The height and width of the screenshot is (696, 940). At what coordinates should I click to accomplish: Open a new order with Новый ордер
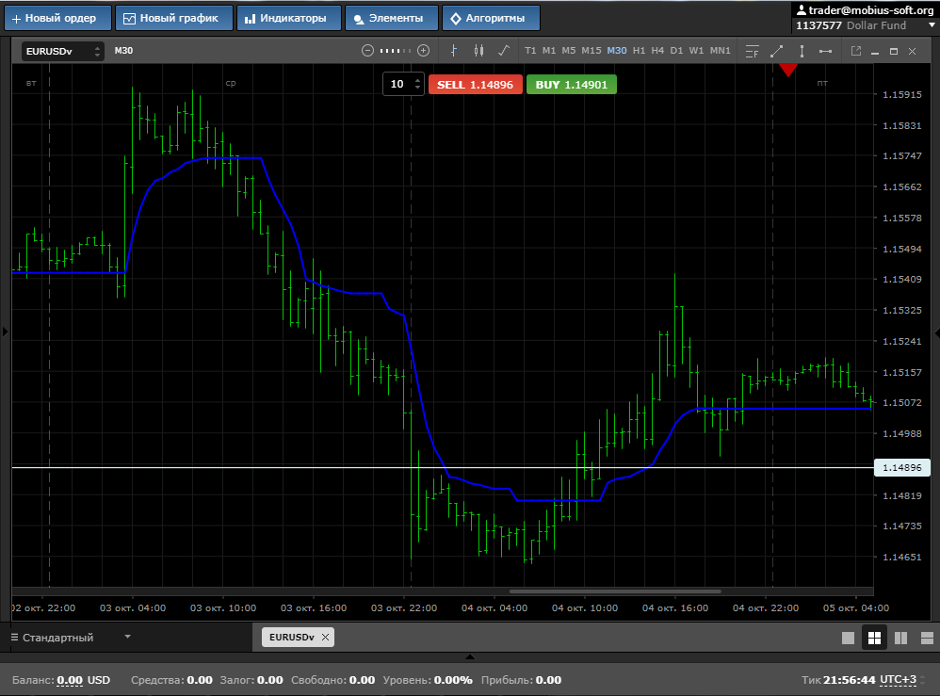coord(58,18)
